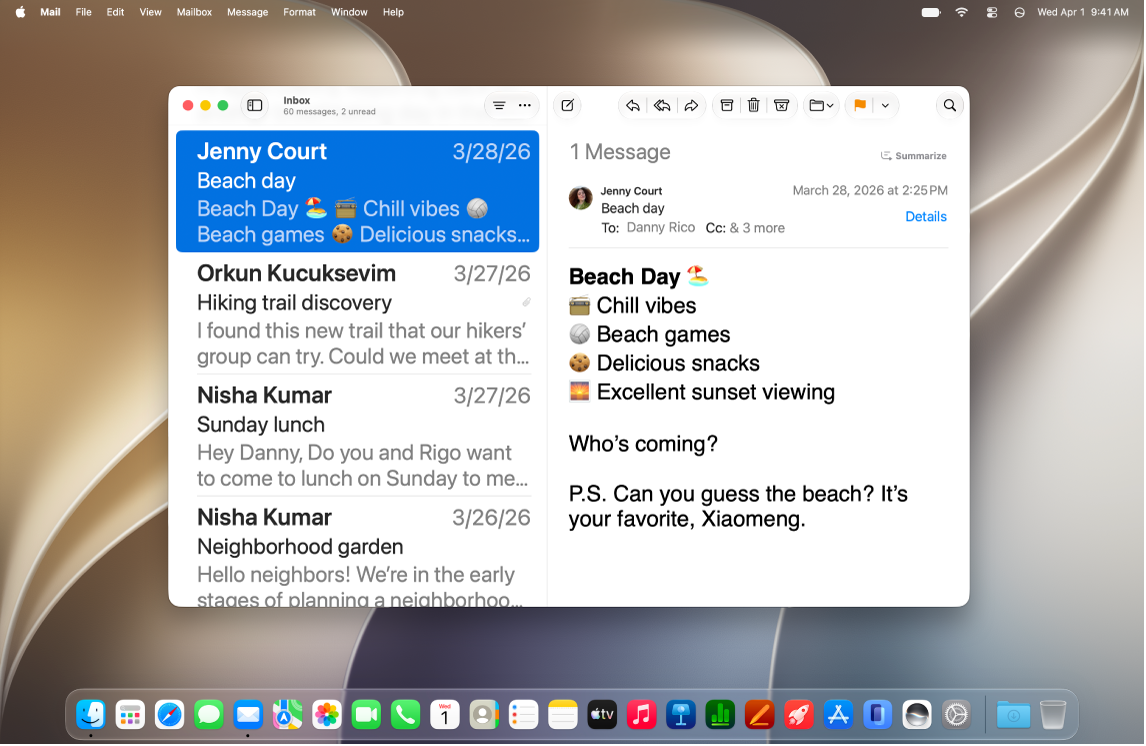
Task: Click Summarize for this message
Action: 914,156
